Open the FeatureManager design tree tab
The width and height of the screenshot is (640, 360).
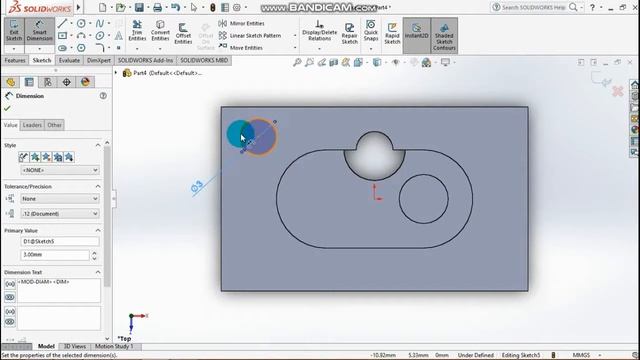point(11,82)
